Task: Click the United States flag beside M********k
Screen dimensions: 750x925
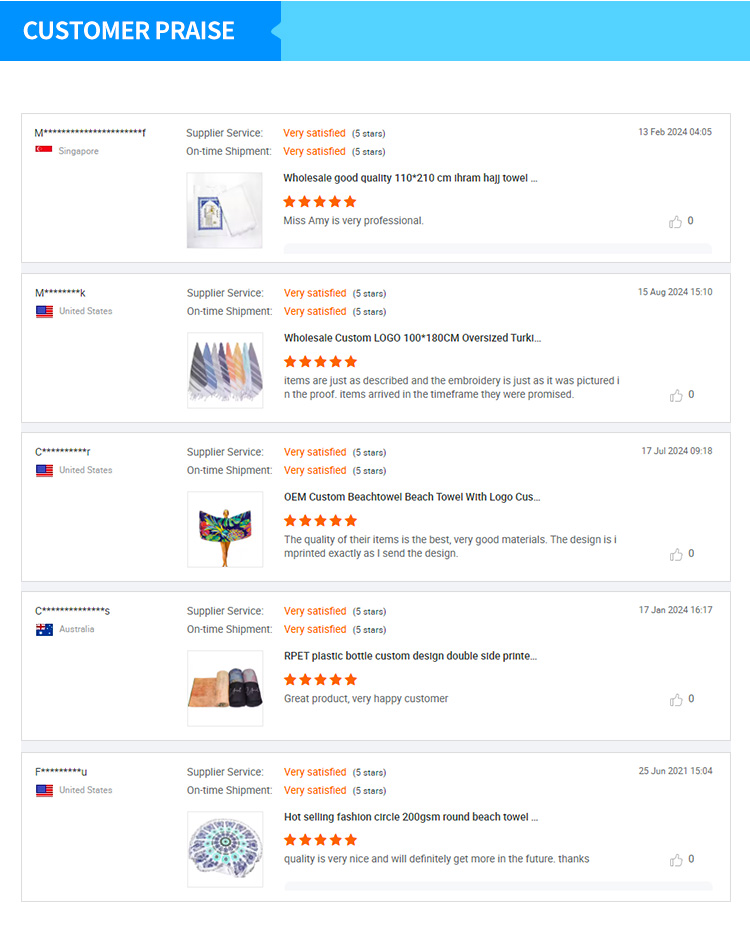Action: (44, 311)
